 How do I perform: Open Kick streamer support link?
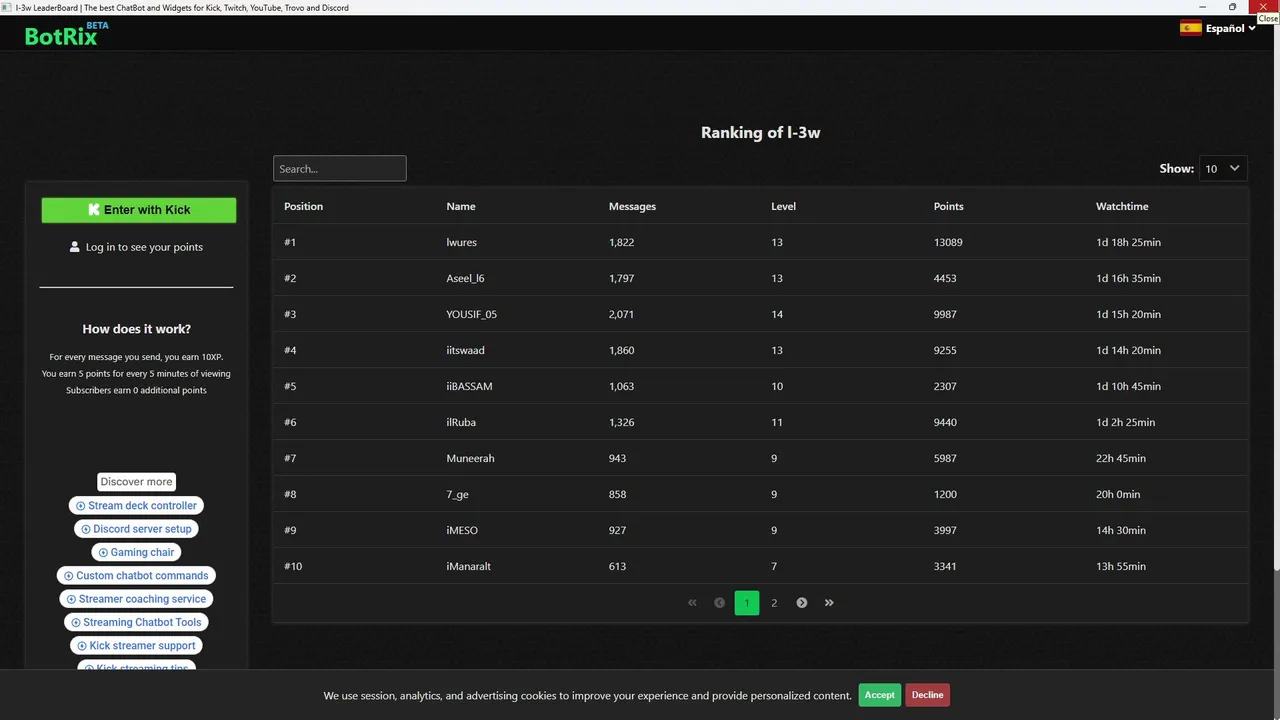pyautogui.click(x=136, y=646)
